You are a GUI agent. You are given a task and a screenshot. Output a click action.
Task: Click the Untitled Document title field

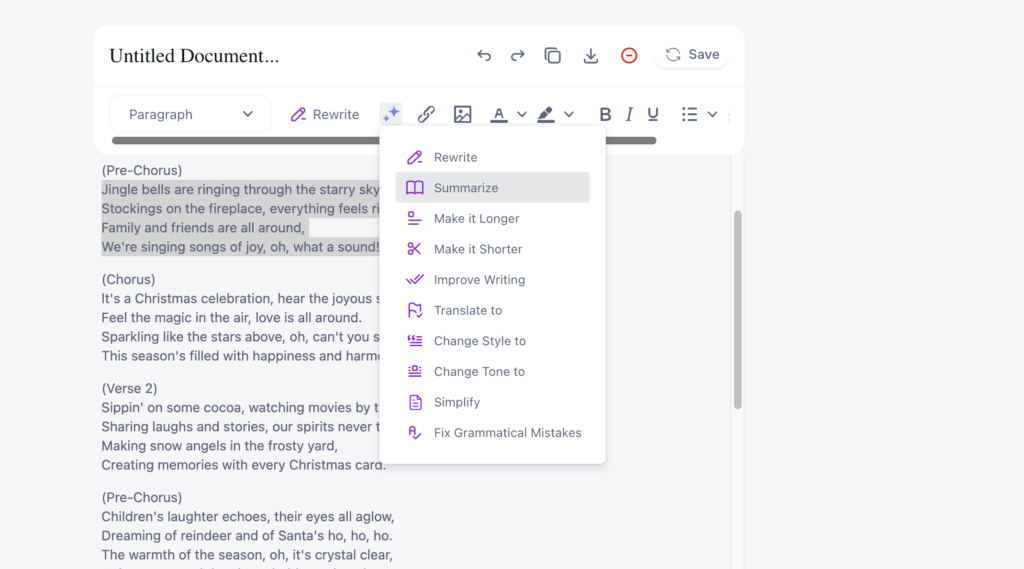point(194,56)
